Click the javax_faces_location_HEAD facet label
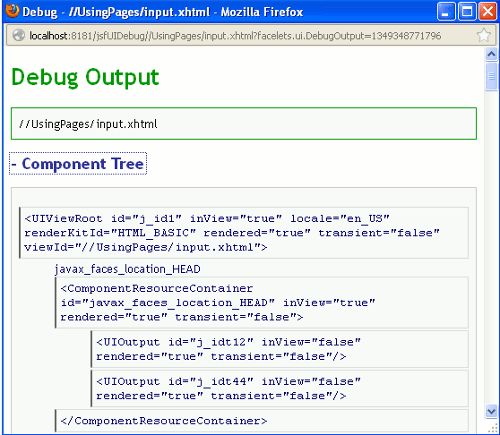The width and height of the screenshot is (500, 435). coord(128,269)
